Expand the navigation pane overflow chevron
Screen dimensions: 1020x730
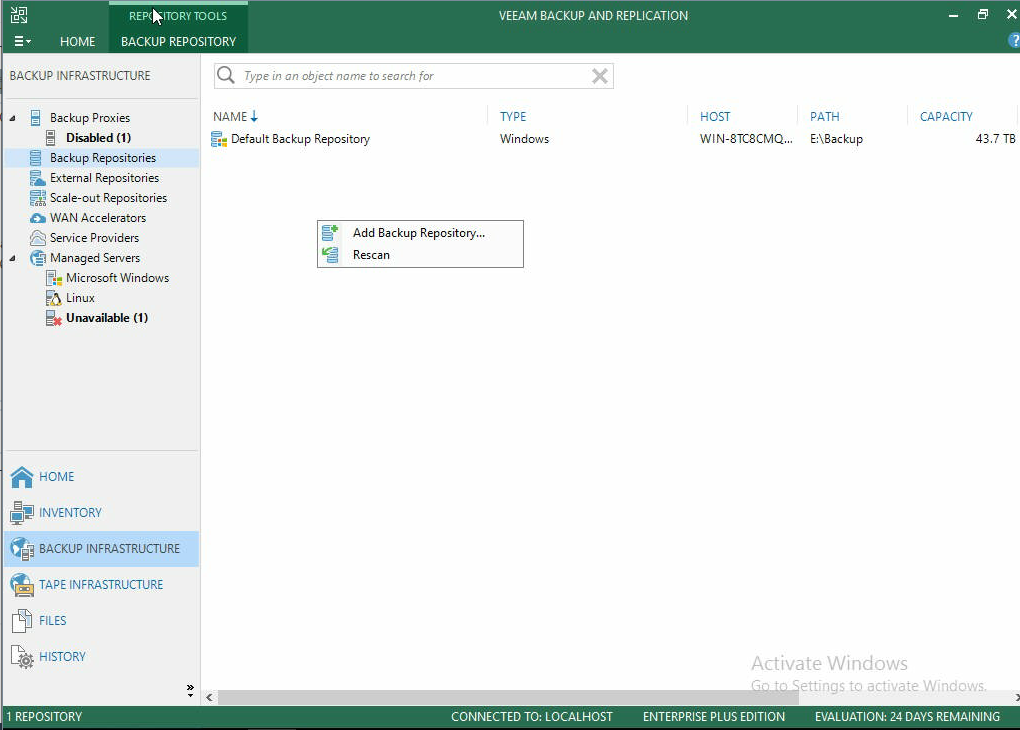[190, 690]
